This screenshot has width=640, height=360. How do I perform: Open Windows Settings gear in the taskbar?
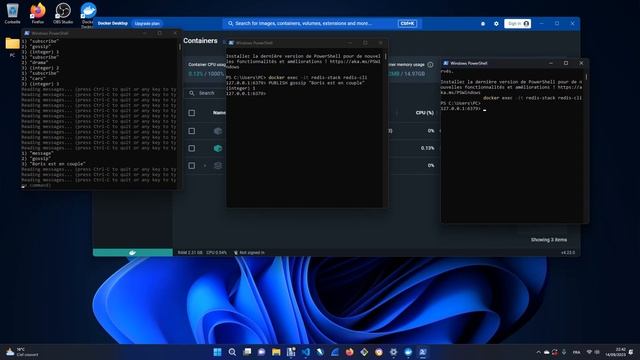[x=393, y=352]
